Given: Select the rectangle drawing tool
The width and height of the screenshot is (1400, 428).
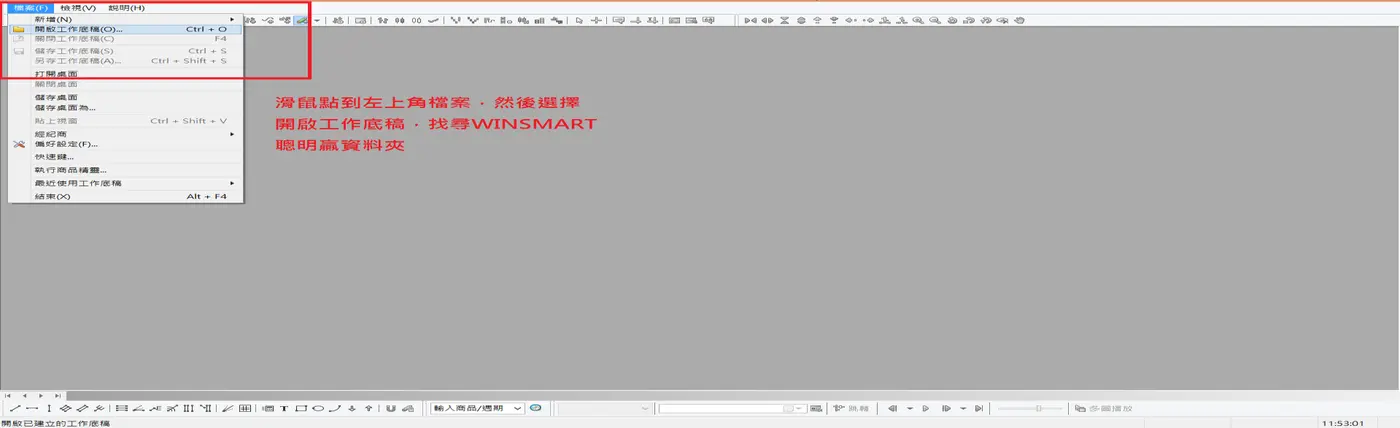Looking at the screenshot, I should 301,408.
